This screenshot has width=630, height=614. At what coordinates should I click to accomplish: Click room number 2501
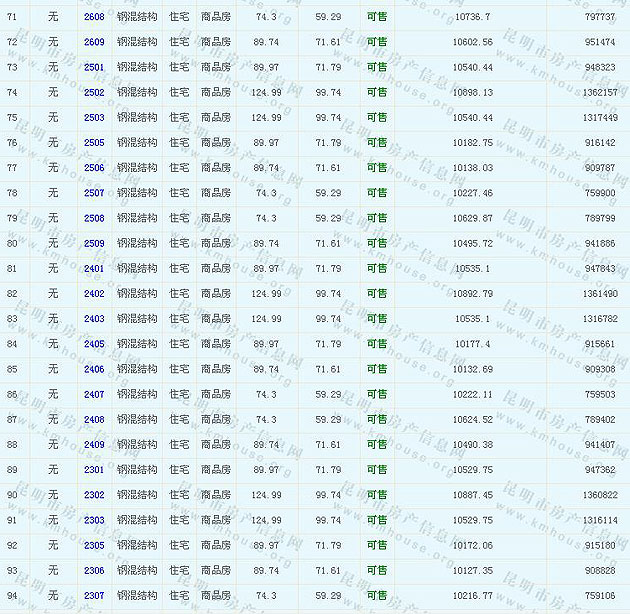click(94, 67)
